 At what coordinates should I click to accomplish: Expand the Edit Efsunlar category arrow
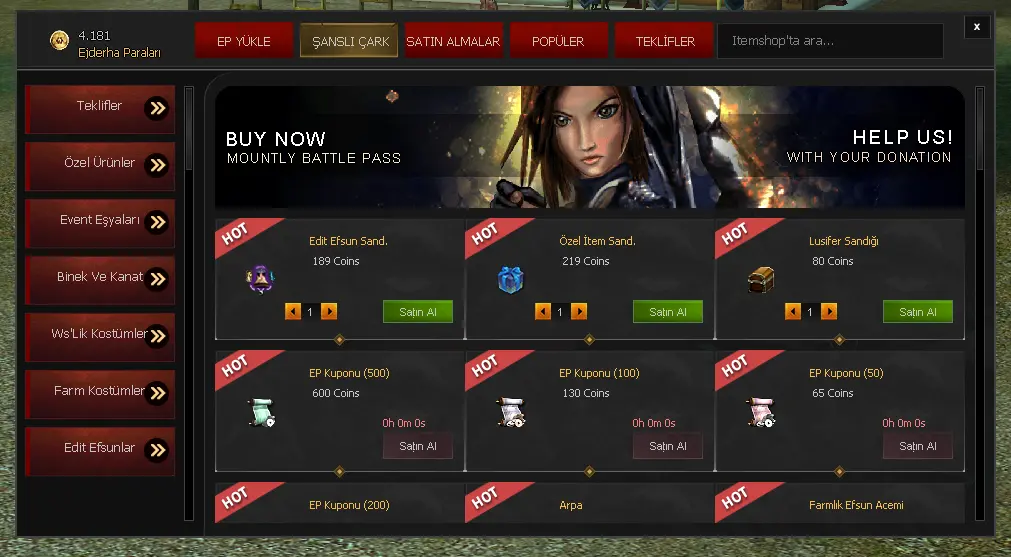pos(157,450)
